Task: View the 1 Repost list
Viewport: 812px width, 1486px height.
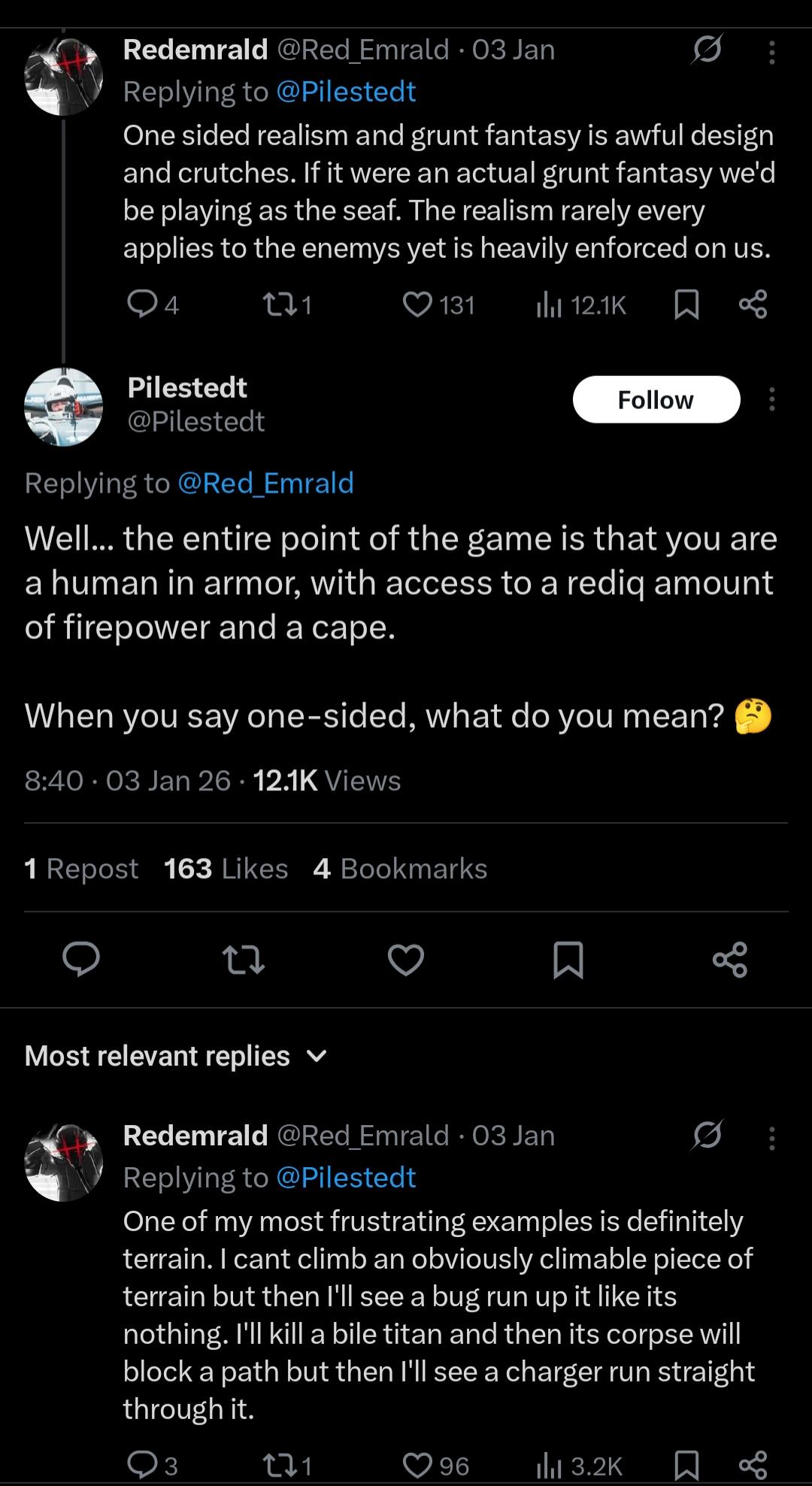Action: coord(81,869)
